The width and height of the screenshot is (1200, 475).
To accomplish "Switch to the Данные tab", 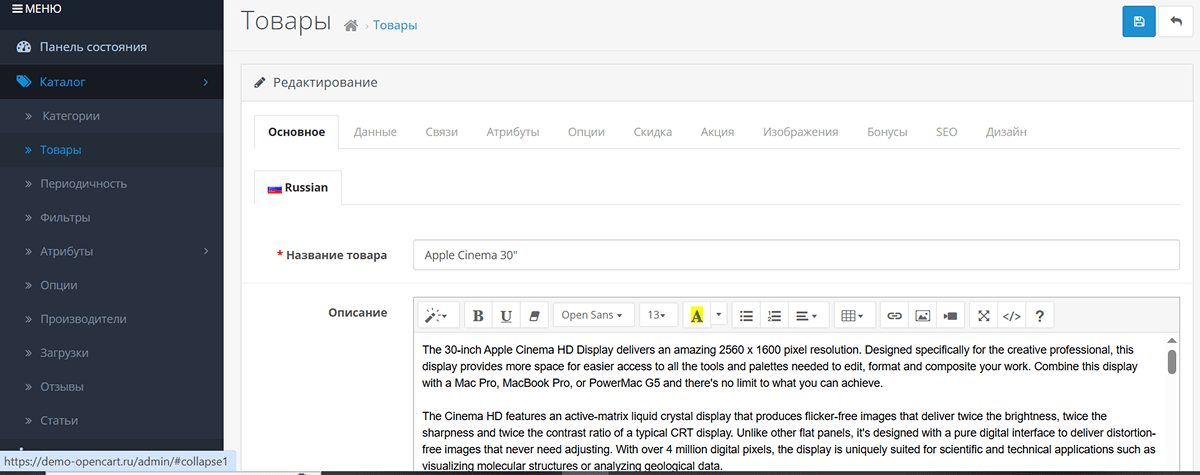I will point(375,132).
